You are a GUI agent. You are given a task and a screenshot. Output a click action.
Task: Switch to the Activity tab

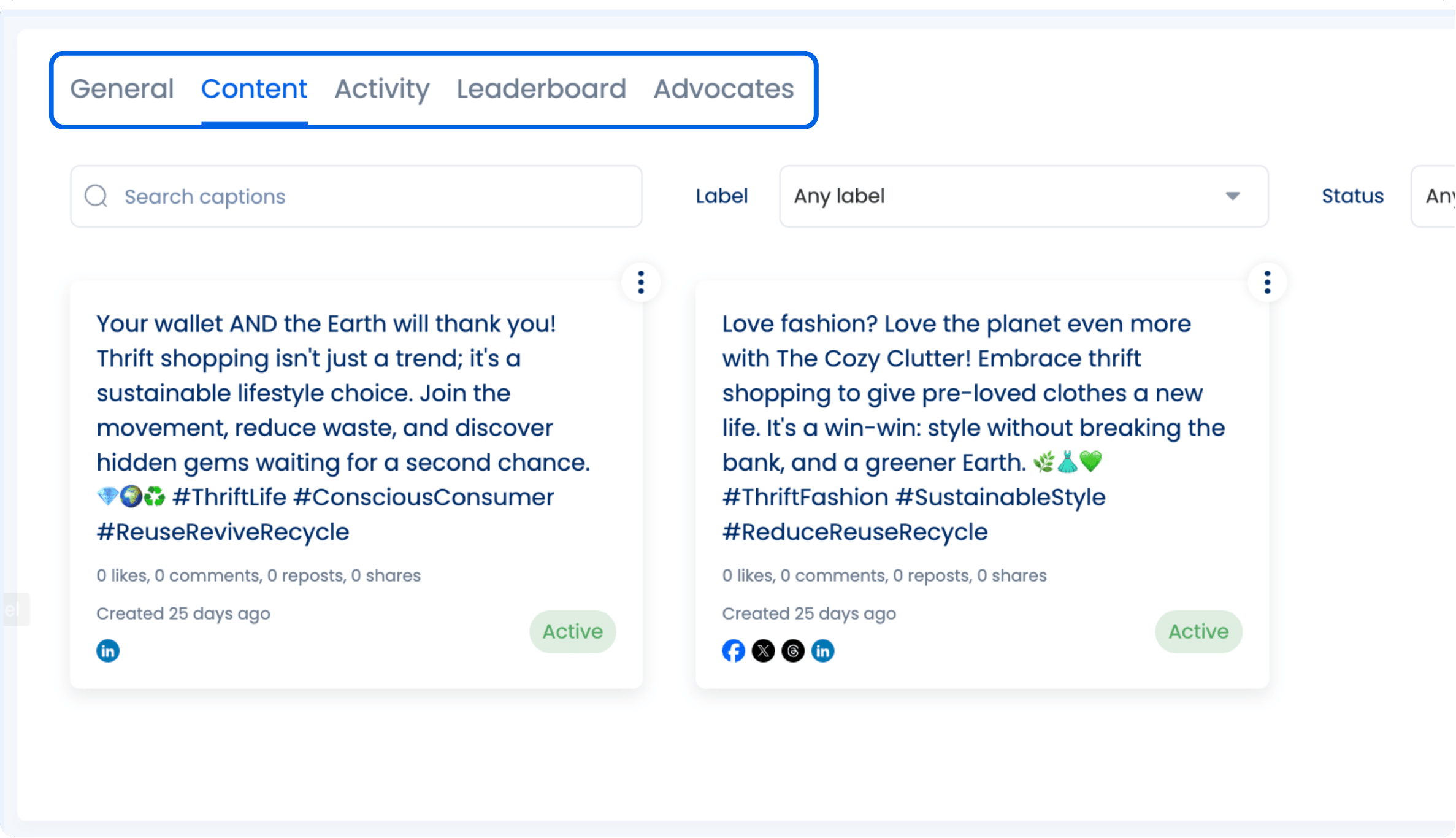pos(381,89)
